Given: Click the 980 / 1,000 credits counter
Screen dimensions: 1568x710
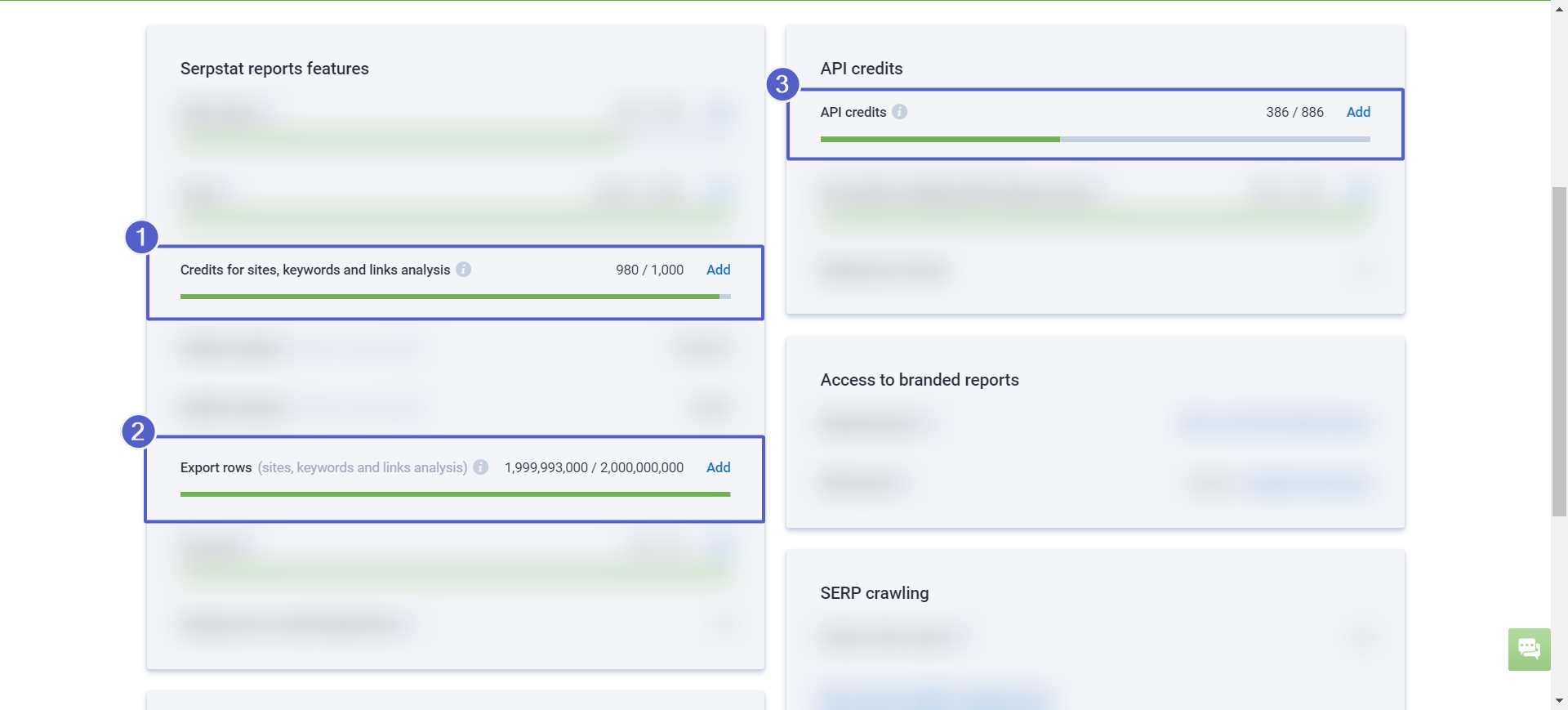Looking at the screenshot, I should click(649, 270).
